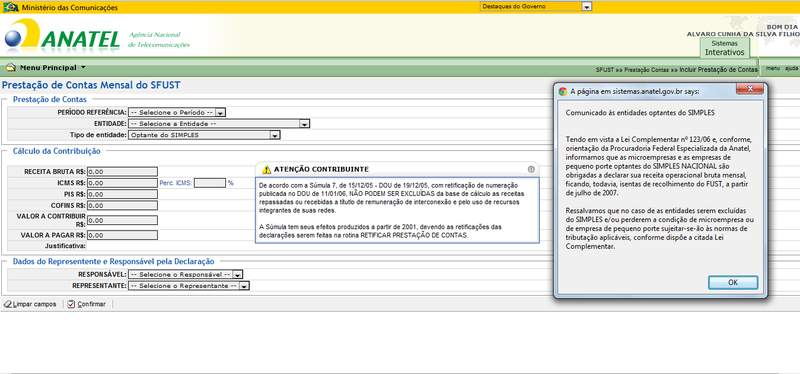Screen dimensions: 800x374
Task: Click the Chrome icon in dialog title
Action: [x=563, y=92]
